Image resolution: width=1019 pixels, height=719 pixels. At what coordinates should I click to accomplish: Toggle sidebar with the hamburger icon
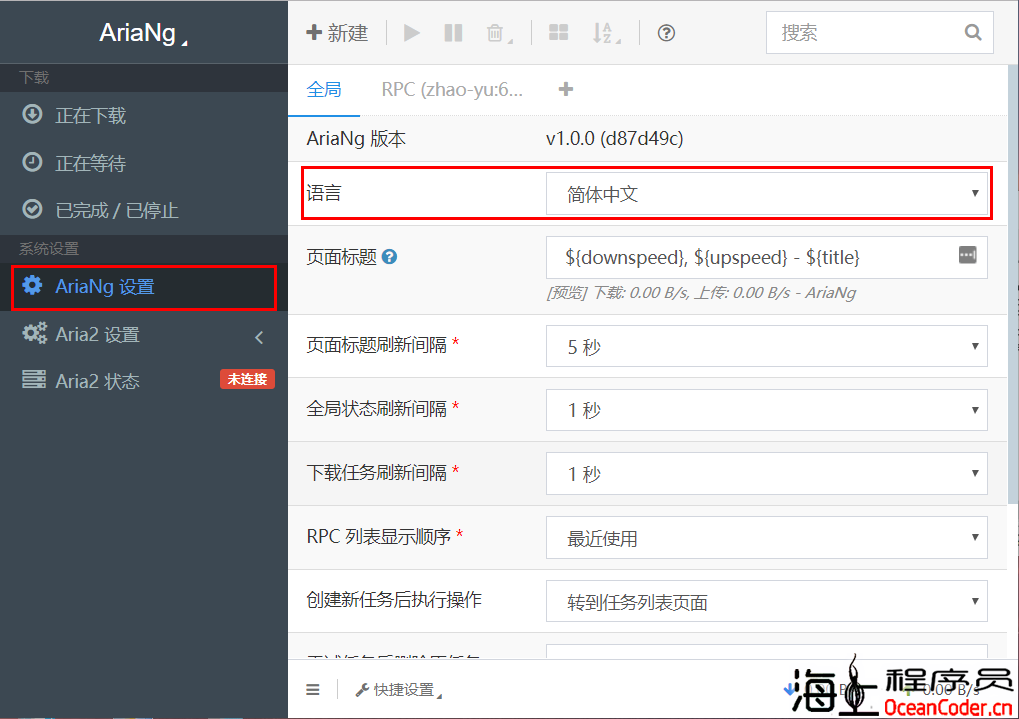313,690
